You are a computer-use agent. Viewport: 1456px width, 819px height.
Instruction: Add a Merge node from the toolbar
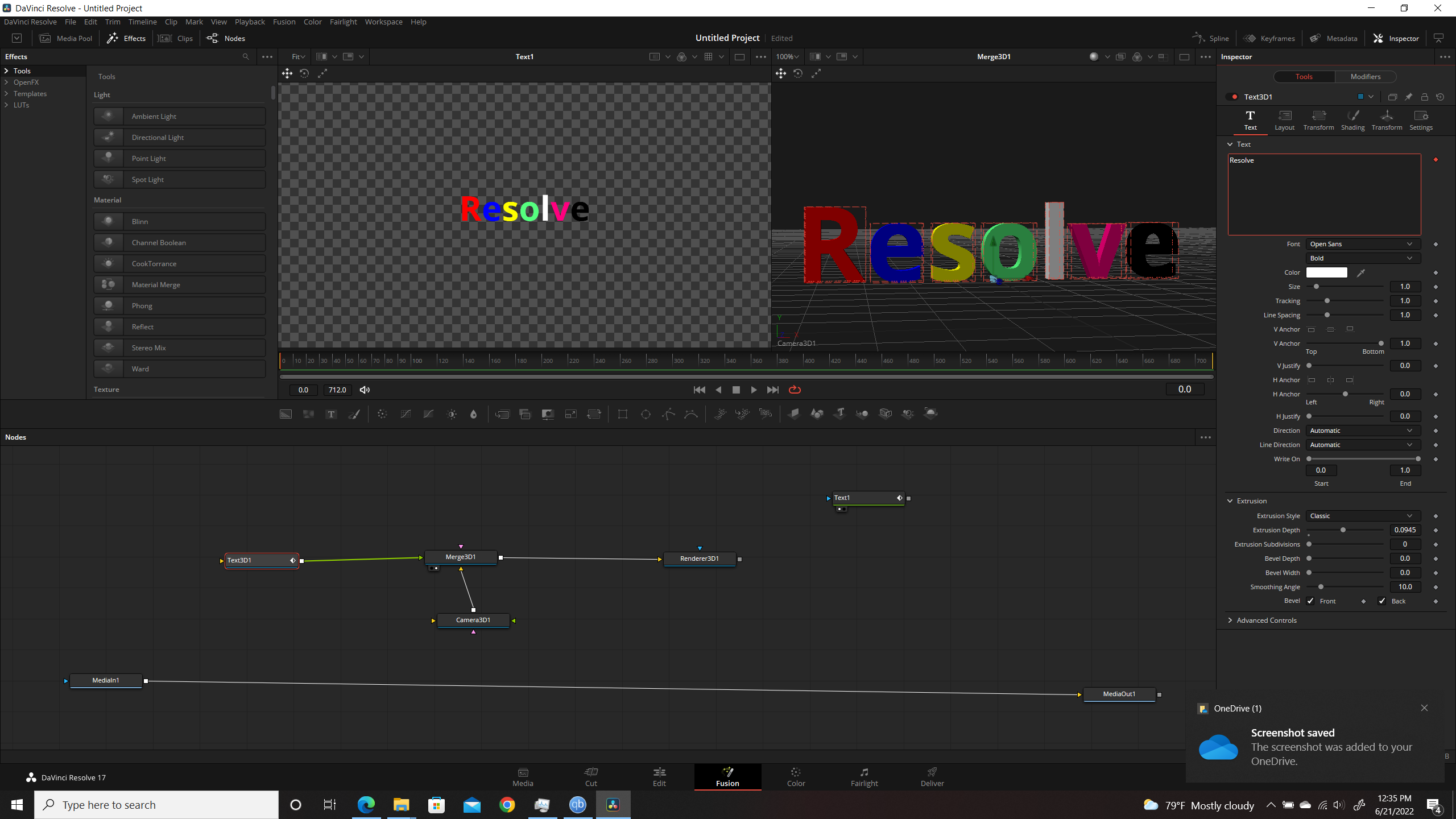[x=502, y=414]
